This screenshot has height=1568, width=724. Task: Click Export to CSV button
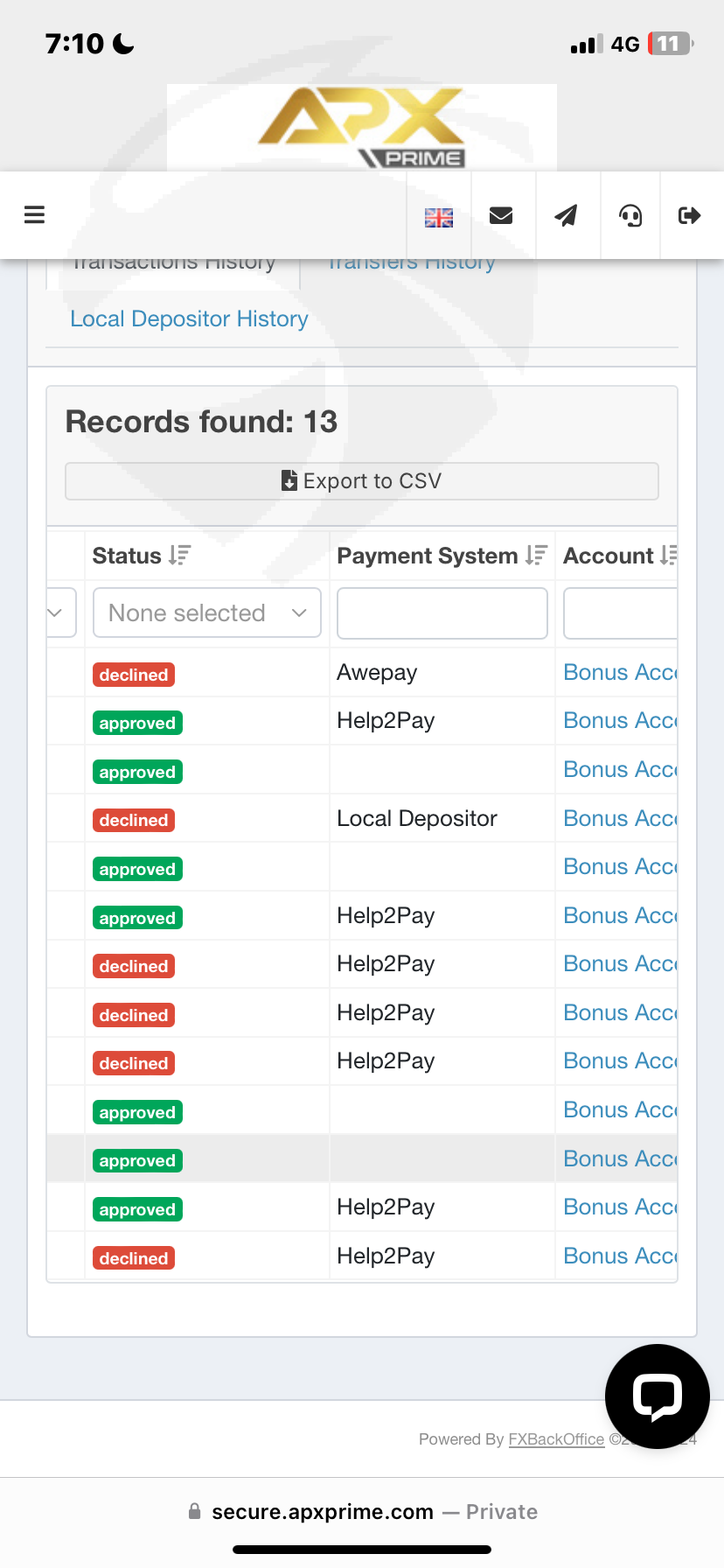[x=362, y=481]
